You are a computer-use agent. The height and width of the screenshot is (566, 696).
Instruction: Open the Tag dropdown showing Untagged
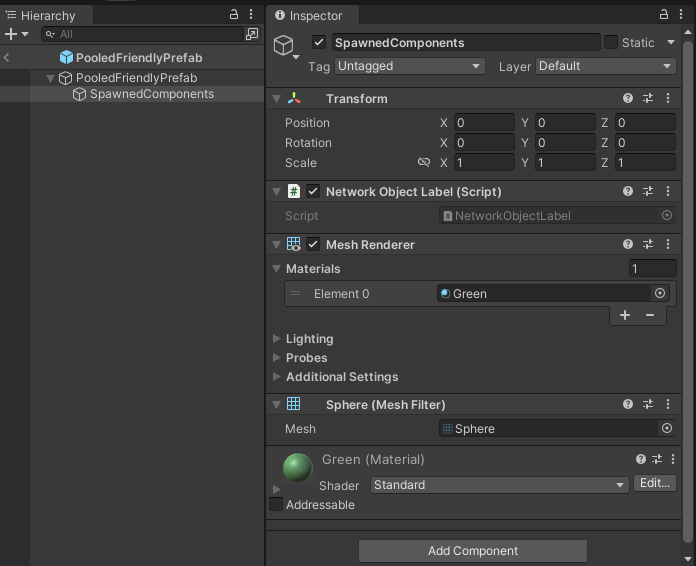[x=410, y=66]
